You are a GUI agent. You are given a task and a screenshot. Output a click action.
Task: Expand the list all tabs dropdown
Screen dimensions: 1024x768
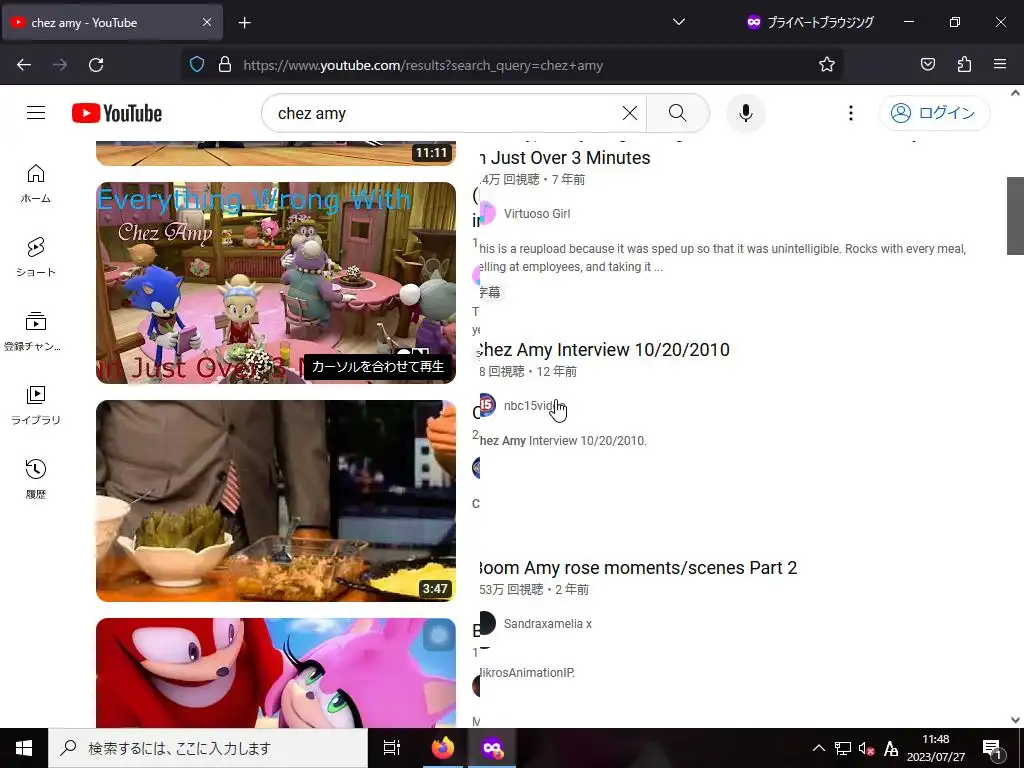(679, 22)
